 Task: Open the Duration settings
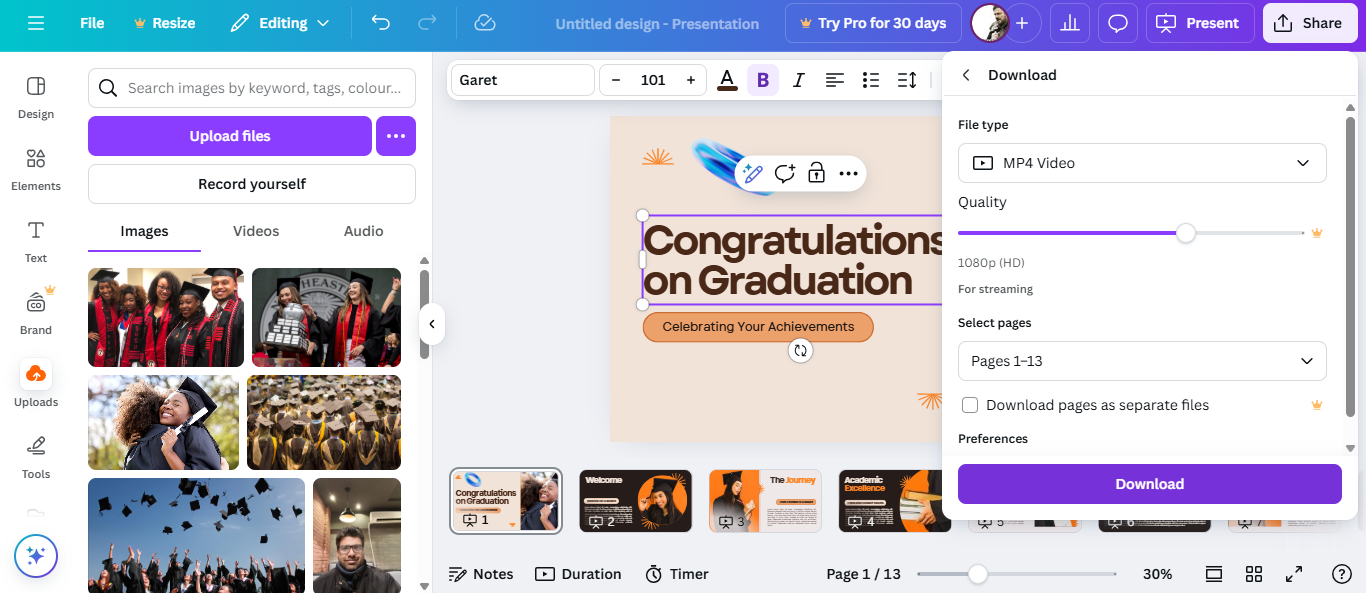point(578,574)
